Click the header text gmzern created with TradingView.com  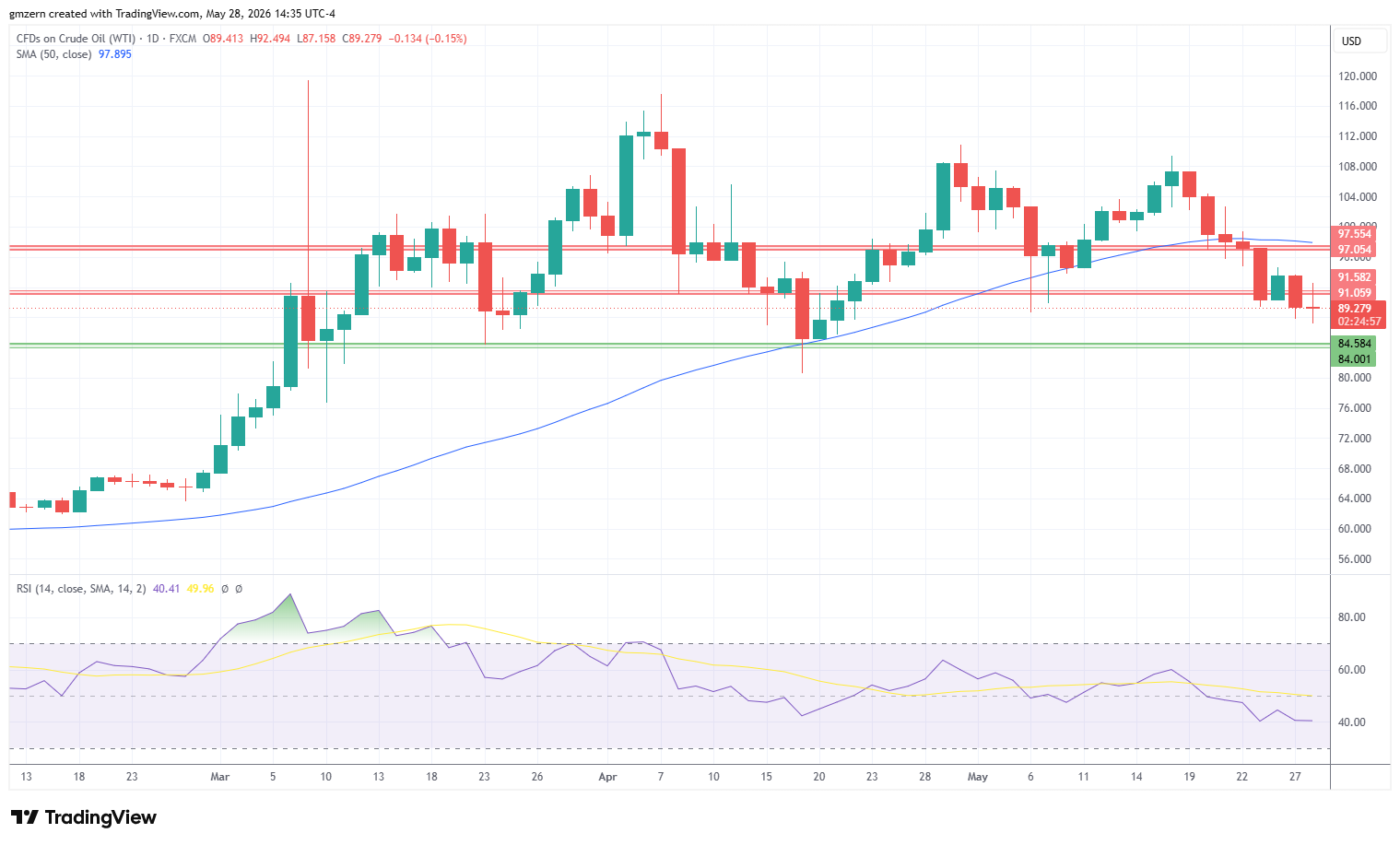click(105, 14)
